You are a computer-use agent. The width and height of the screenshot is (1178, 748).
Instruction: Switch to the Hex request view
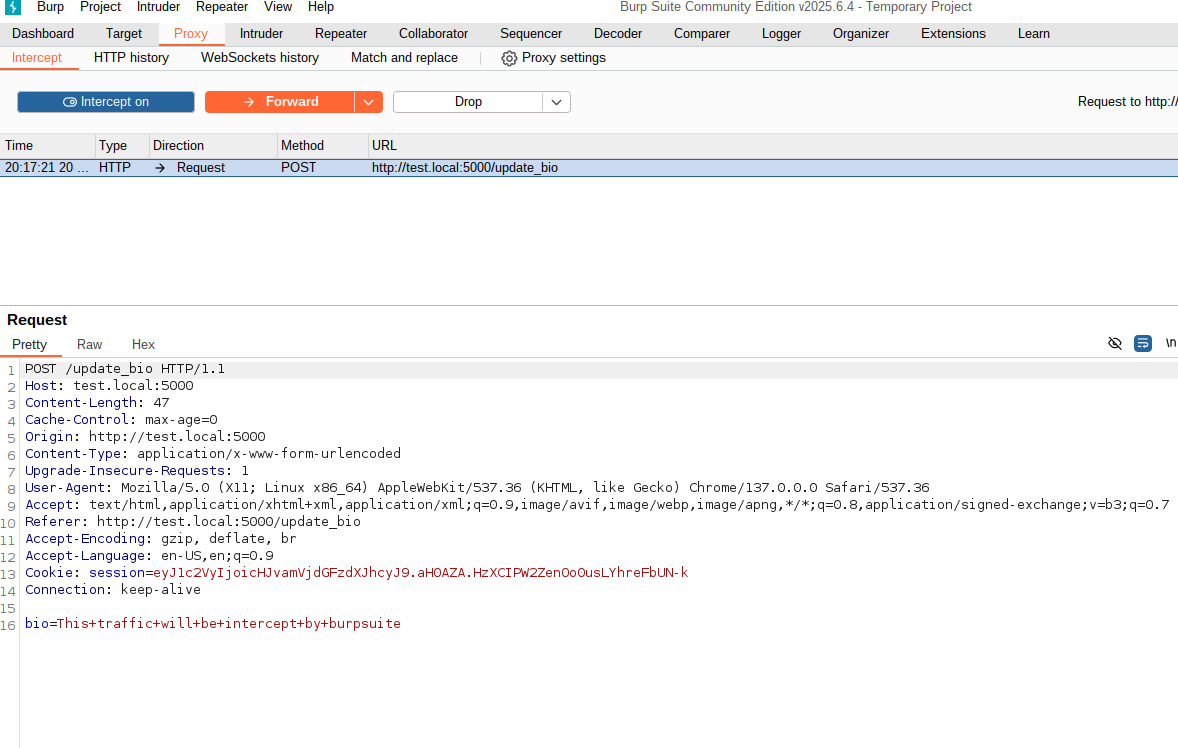click(x=143, y=345)
